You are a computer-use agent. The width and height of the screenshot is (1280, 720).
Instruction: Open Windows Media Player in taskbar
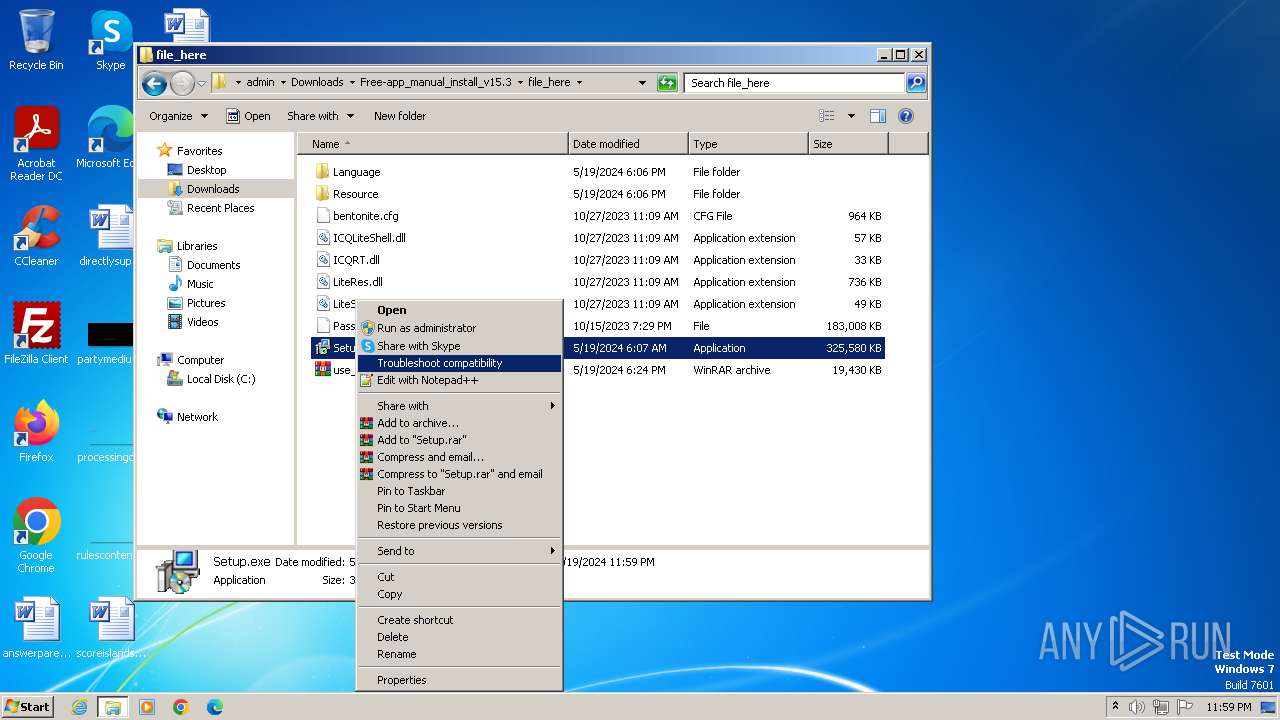coord(147,707)
